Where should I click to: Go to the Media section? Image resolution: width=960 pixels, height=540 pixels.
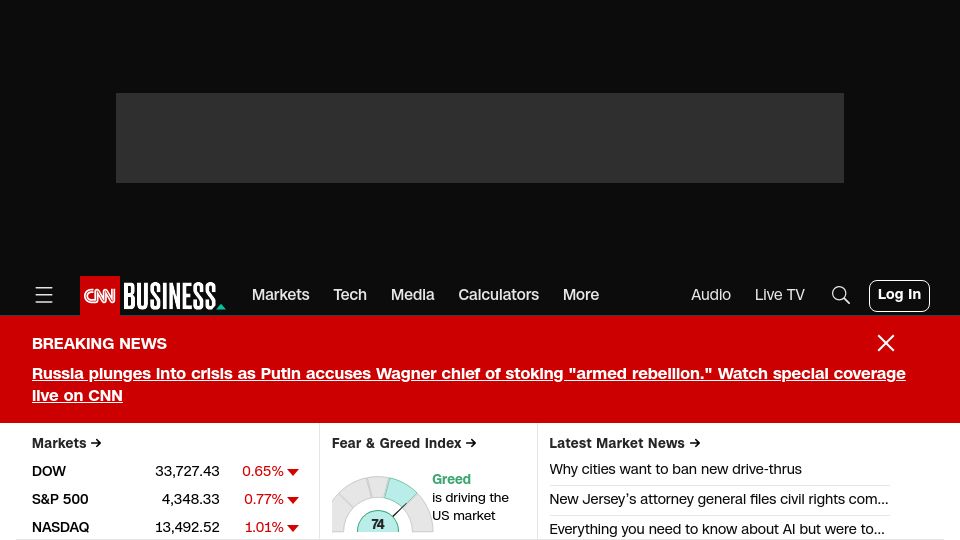click(x=413, y=294)
